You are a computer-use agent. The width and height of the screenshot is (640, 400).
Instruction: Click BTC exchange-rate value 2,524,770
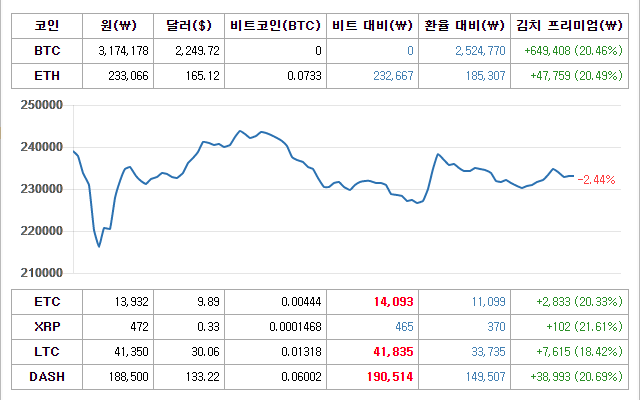[480, 51]
